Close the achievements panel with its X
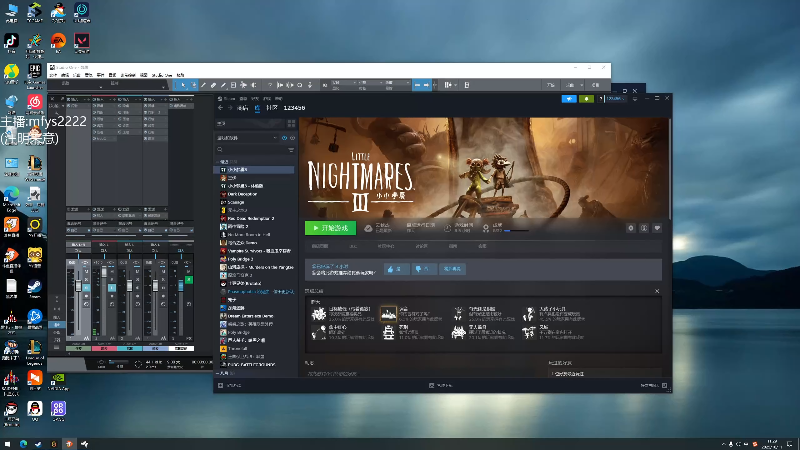This screenshot has width=800, height=450. [657, 291]
